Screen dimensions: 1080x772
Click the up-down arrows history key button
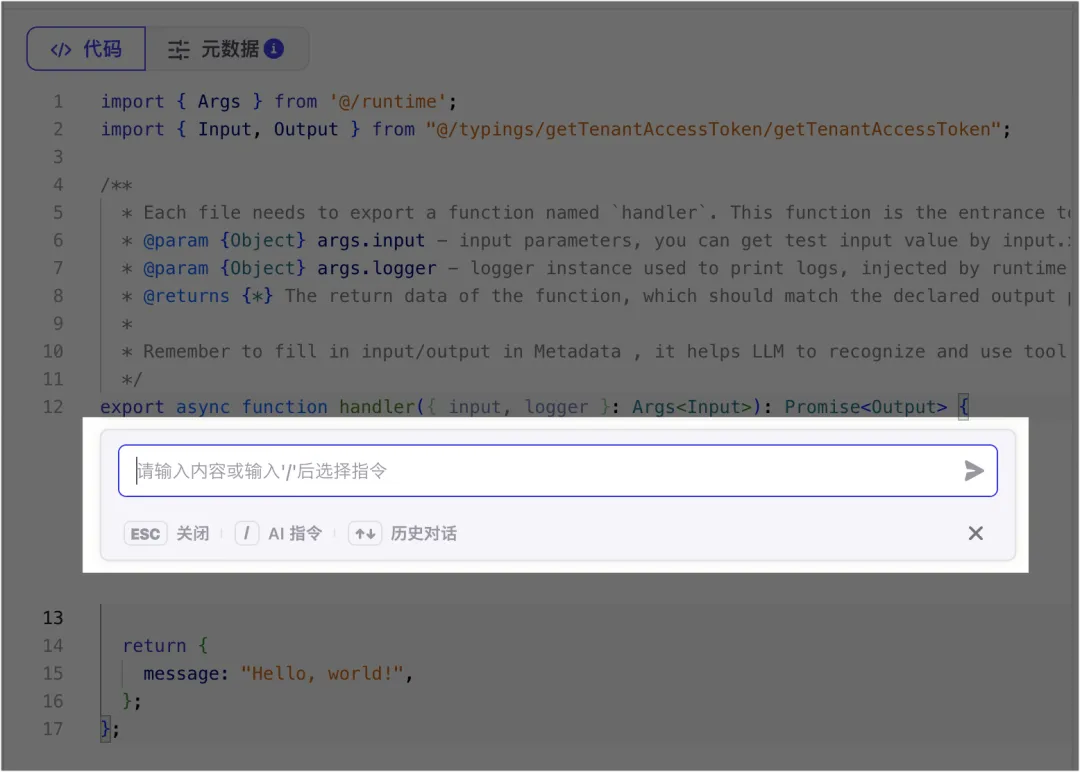click(x=365, y=534)
